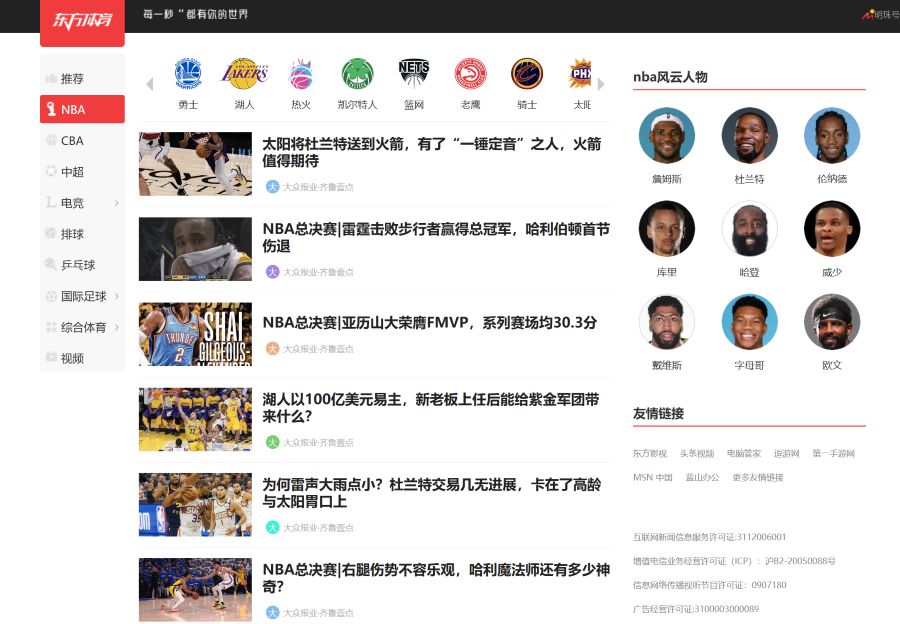Open the Brooklyn Nets (篮网) logo filter
The image size is (900, 624).
pyautogui.click(x=414, y=72)
